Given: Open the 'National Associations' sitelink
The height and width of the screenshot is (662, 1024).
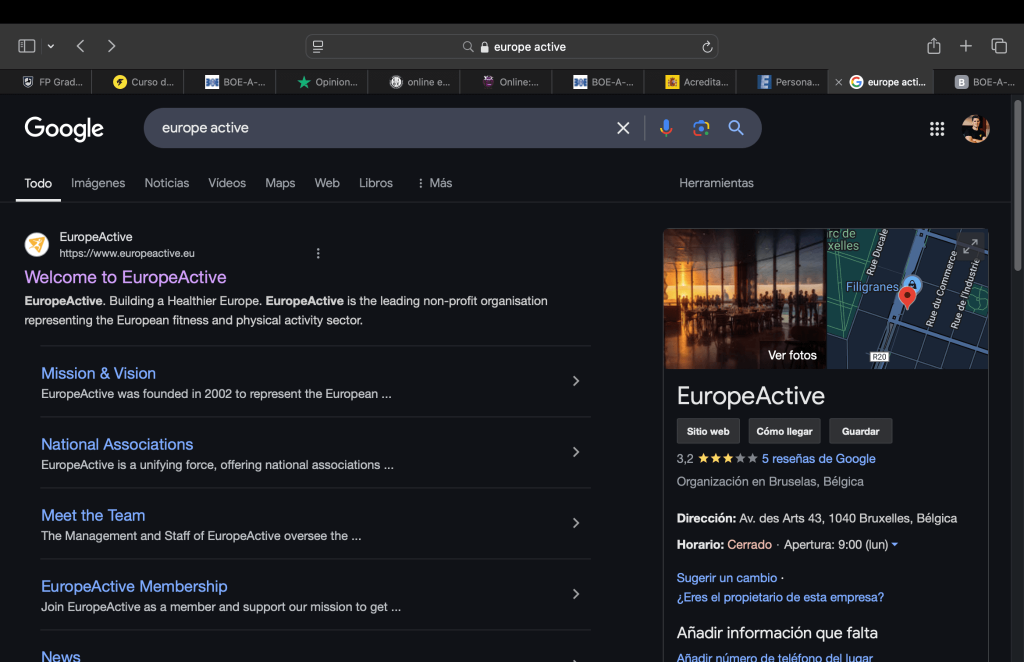Looking at the screenshot, I should pyautogui.click(x=117, y=445).
